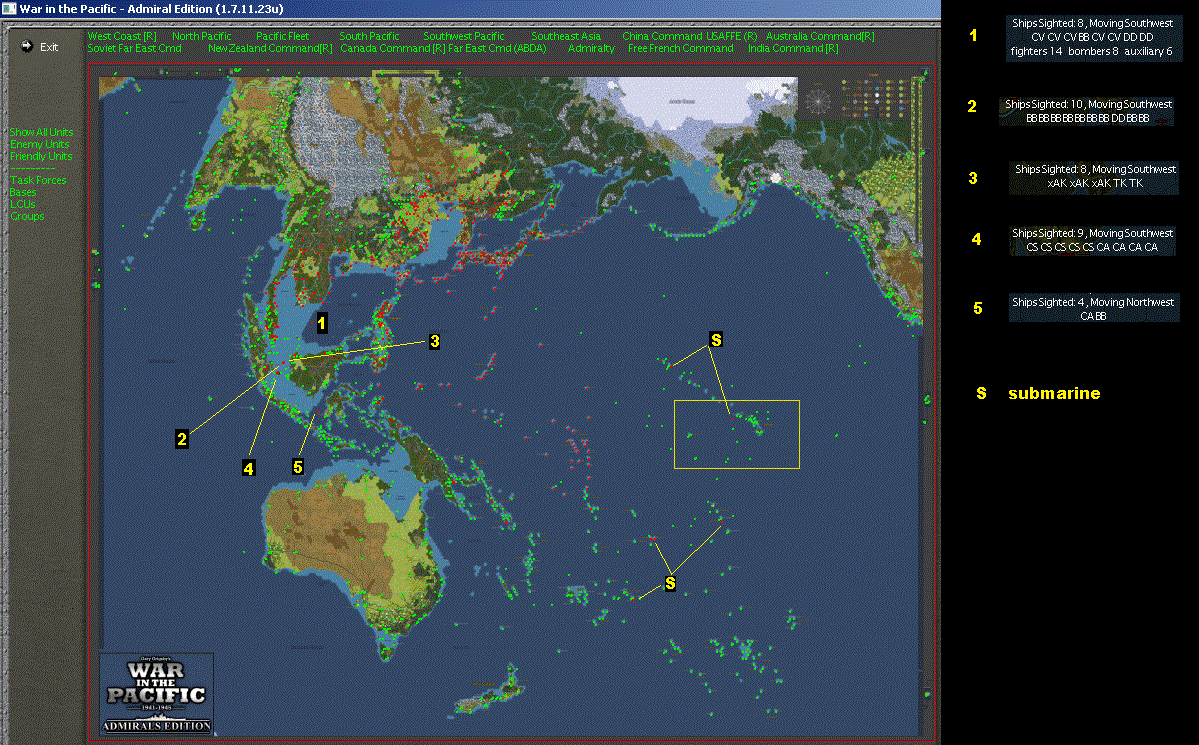Filter map to Friendly Units
Viewport: 1199px width, 745px height.
pos(41,157)
